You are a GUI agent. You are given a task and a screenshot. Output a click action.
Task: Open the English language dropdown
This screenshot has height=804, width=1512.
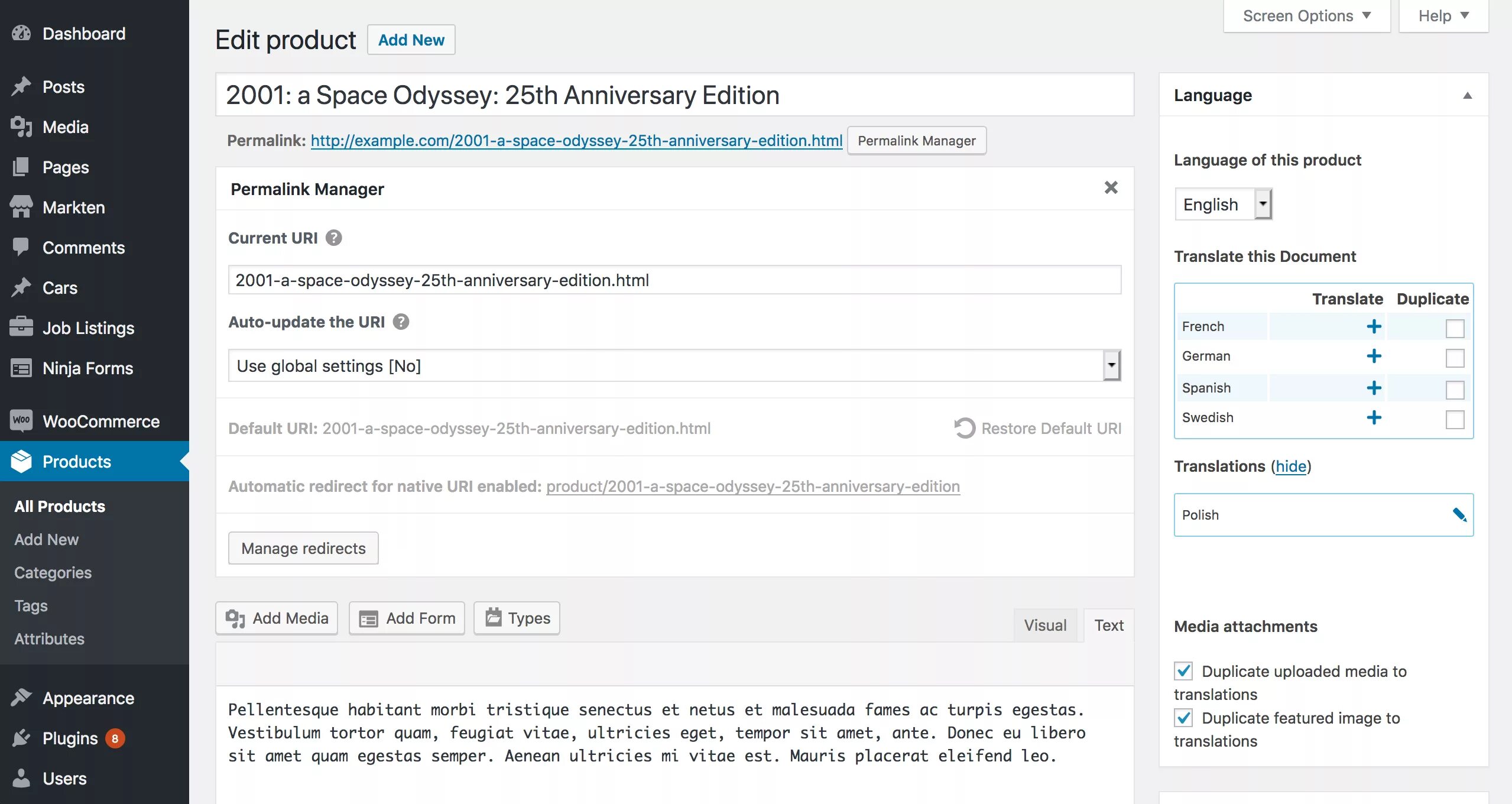click(x=1222, y=204)
